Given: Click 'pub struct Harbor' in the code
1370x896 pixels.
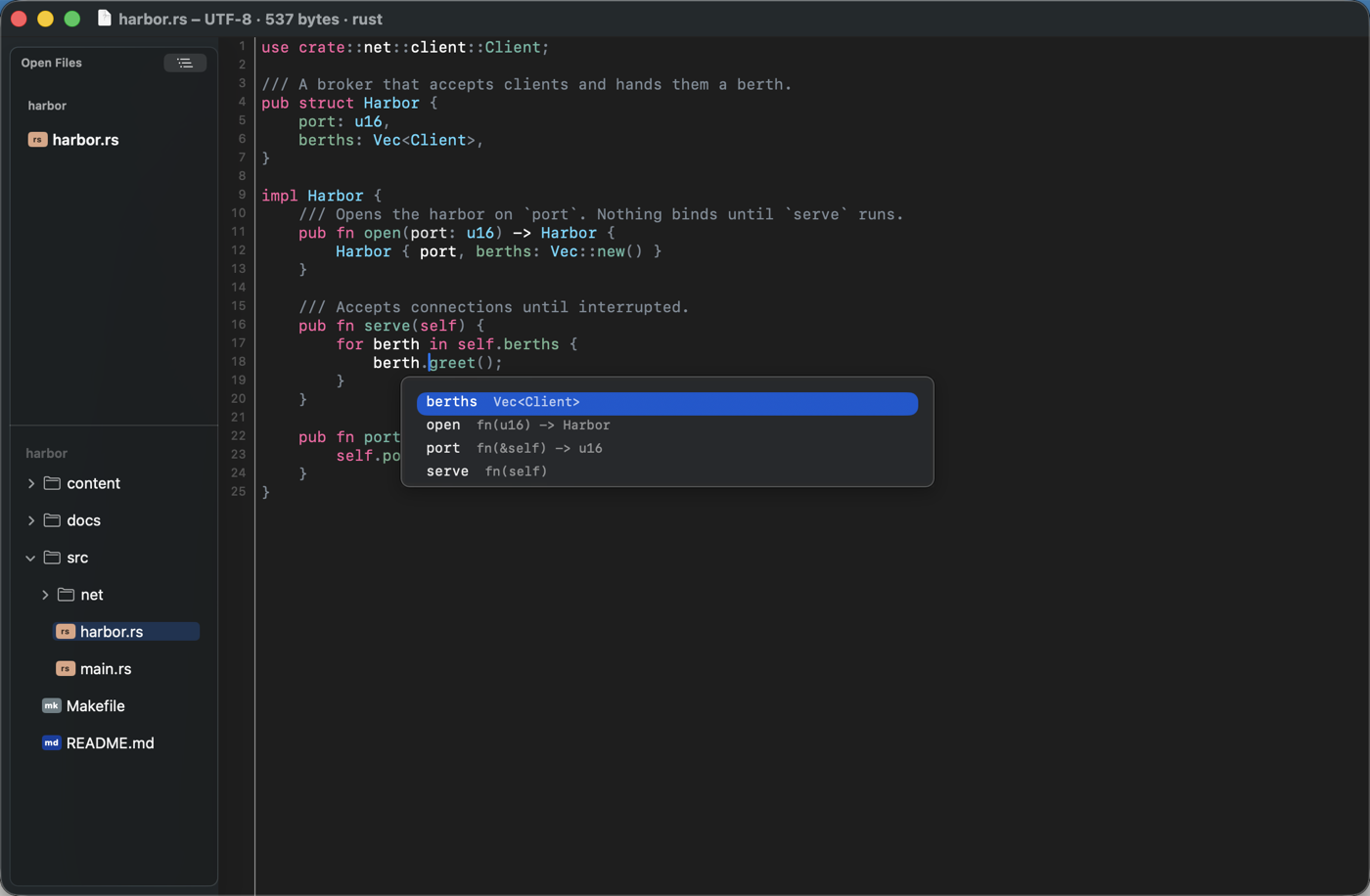Looking at the screenshot, I should coord(341,103).
